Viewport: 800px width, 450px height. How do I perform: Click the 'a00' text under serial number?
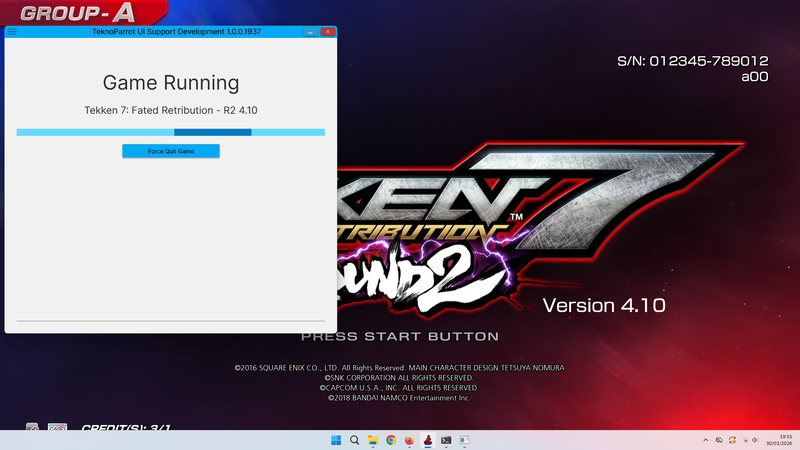(x=755, y=77)
